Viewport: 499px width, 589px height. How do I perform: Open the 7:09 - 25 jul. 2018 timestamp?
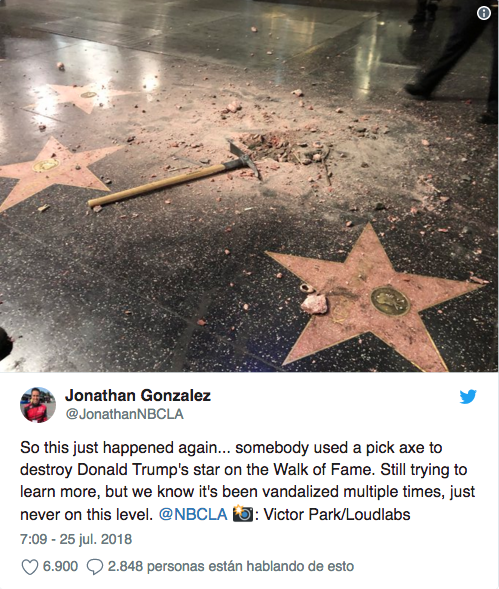pyautogui.click(x=76, y=539)
